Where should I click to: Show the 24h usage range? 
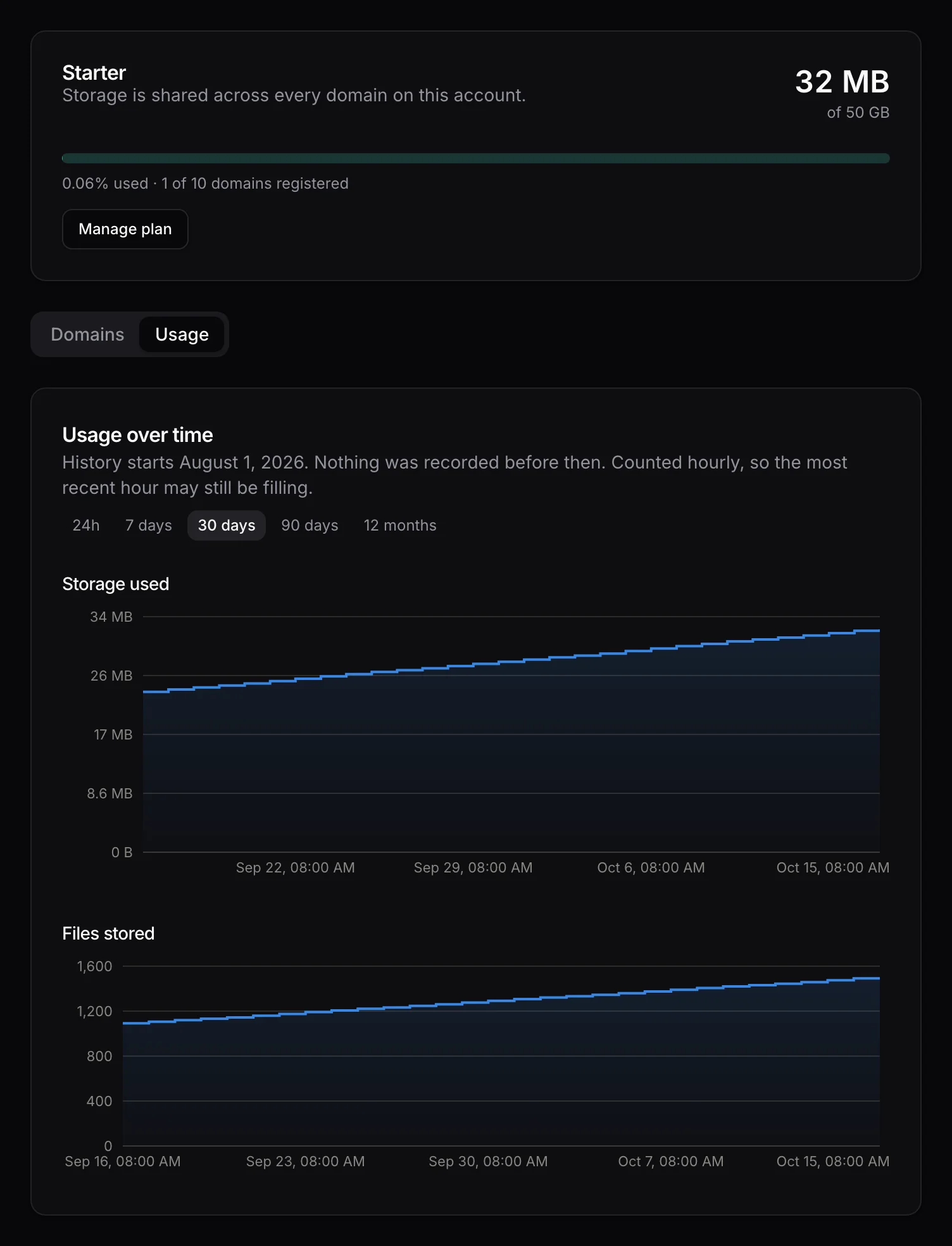pyautogui.click(x=86, y=525)
